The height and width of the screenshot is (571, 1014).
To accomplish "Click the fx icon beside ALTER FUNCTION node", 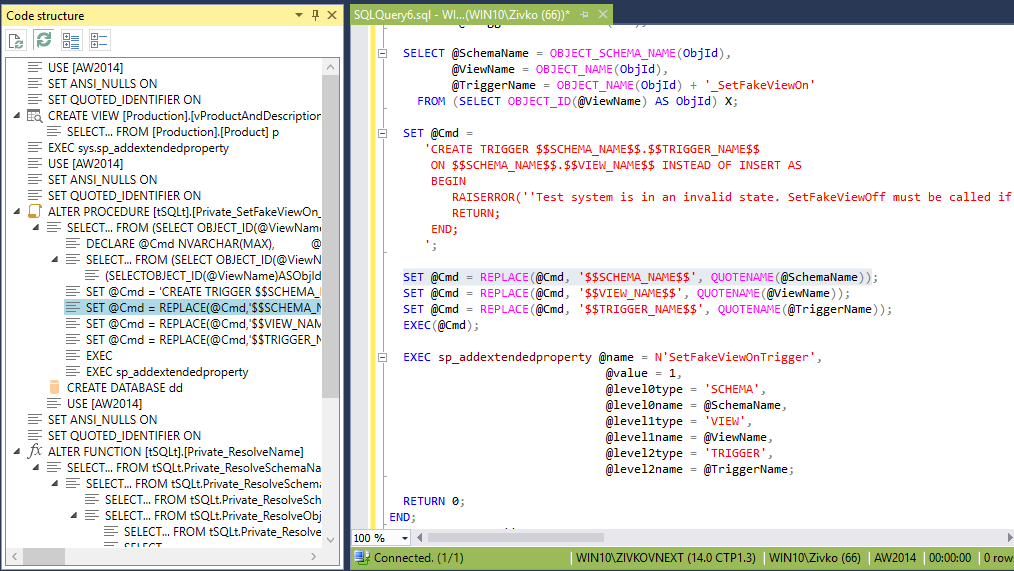I will [x=35, y=451].
